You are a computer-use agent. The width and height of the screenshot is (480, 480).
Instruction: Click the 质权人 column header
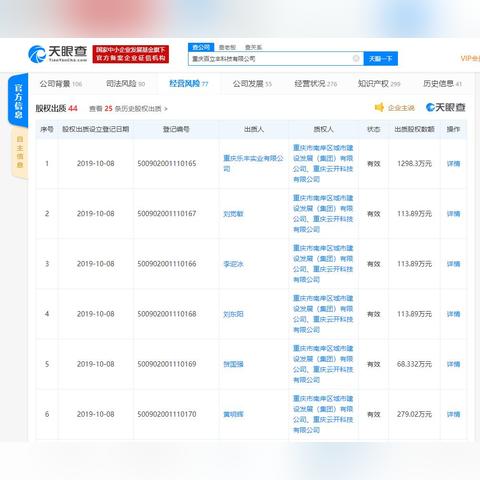point(323,129)
